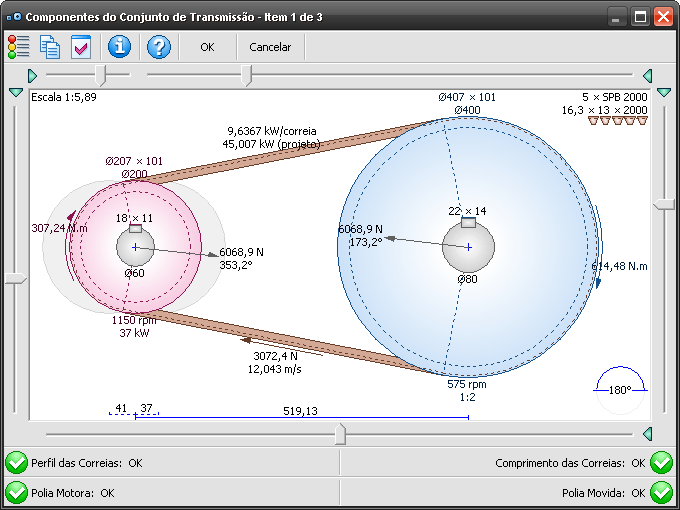
Task: Click the large blue driven pulley center
Action: pos(468,246)
